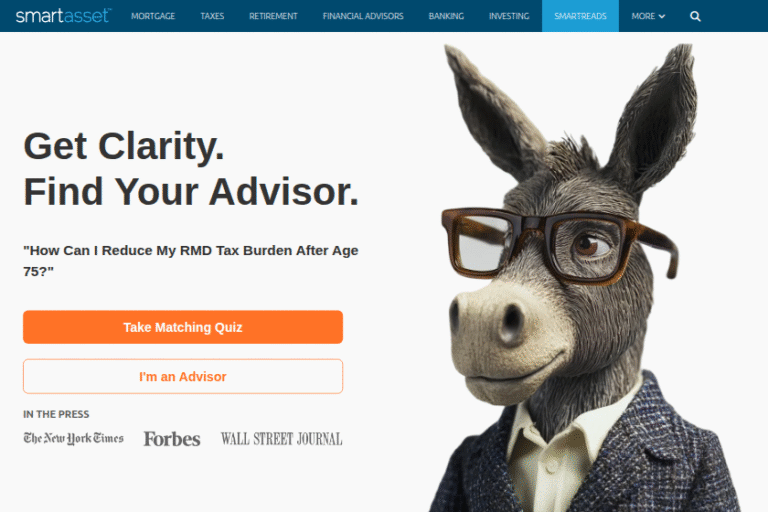Switch to the SmartReads tab
Image resolution: width=768 pixels, height=512 pixels.
tap(580, 16)
